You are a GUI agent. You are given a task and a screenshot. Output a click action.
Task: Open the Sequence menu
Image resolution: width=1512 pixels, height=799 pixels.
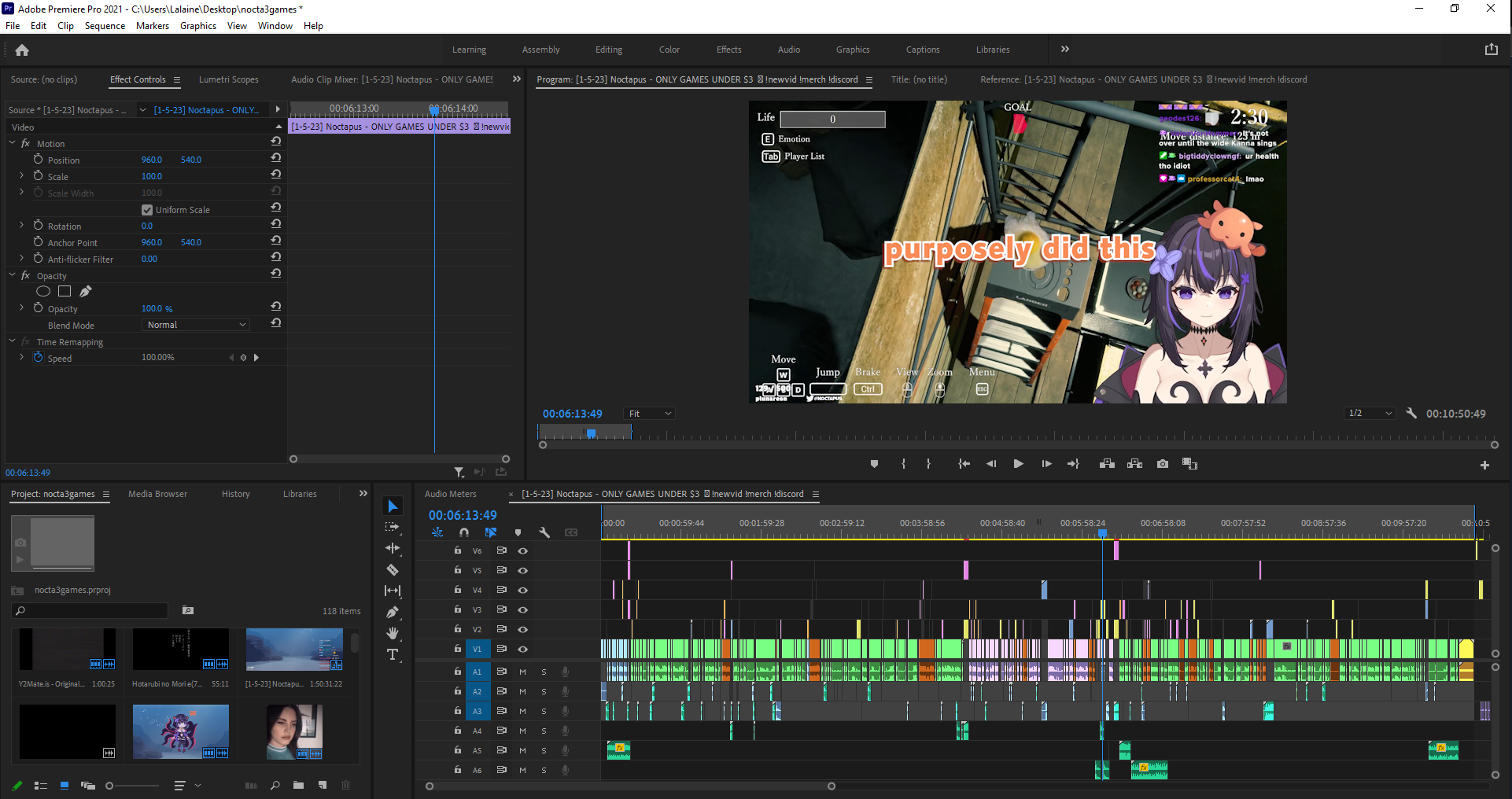pyautogui.click(x=105, y=26)
